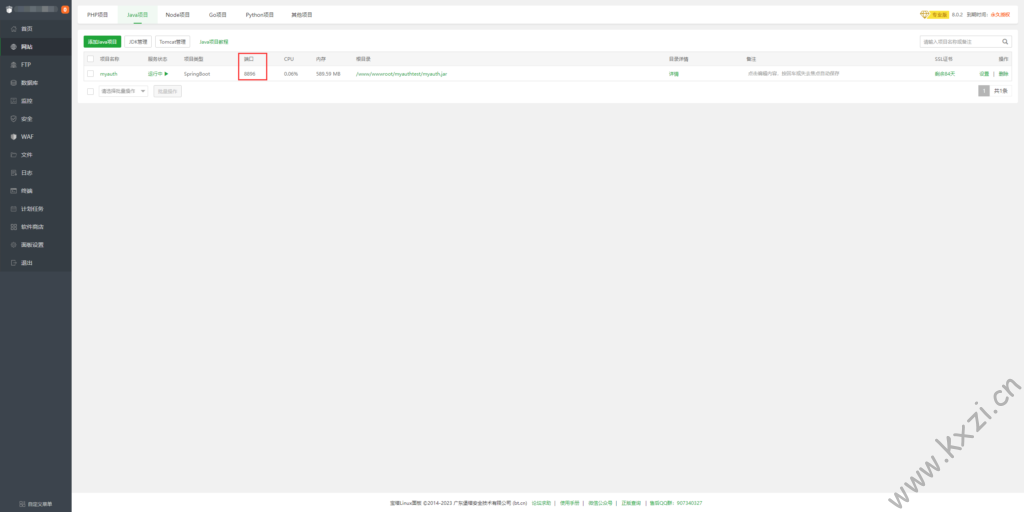
Task: Toggle the select-all checkbox in table header
Action: [x=90, y=59]
